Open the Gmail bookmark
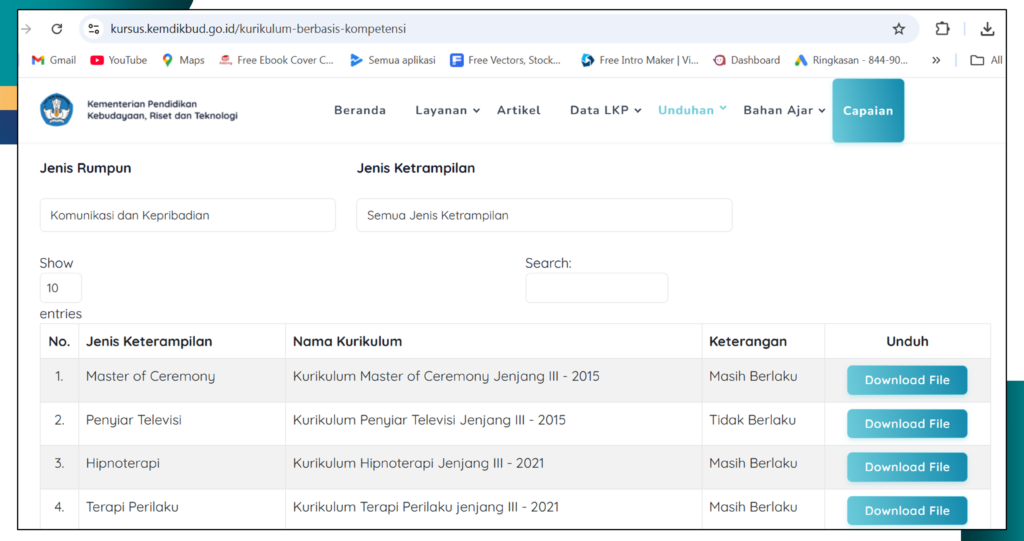Viewport: 1024px width, 541px height. pyautogui.click(x=54, y=60)
